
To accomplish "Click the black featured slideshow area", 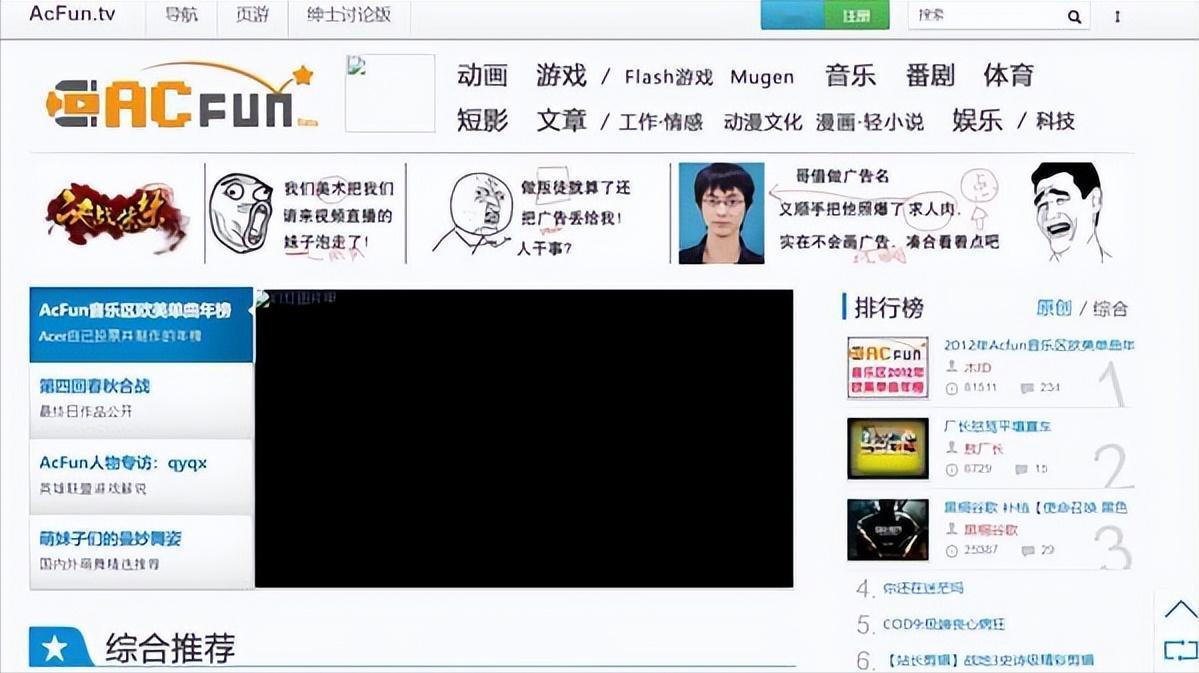I will 524,438.
